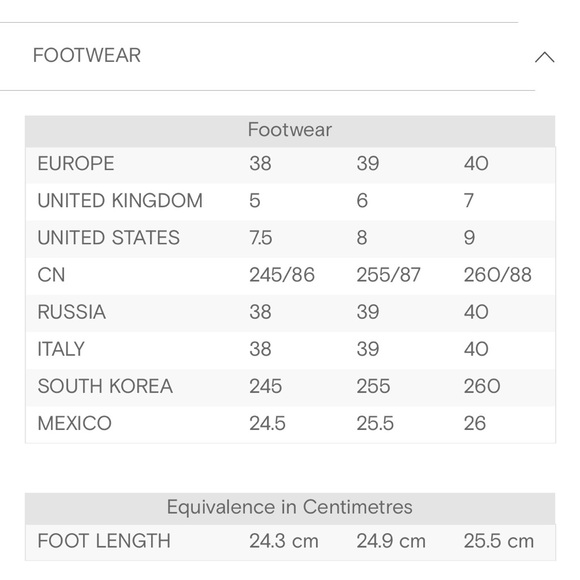
Task: Select United States size 7.5 cell
Action: click(261, 237)
